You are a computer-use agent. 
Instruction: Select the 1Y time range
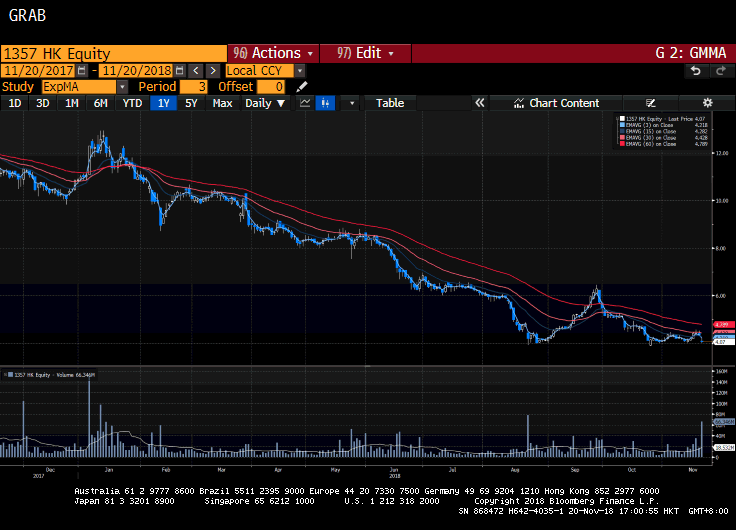163,103
